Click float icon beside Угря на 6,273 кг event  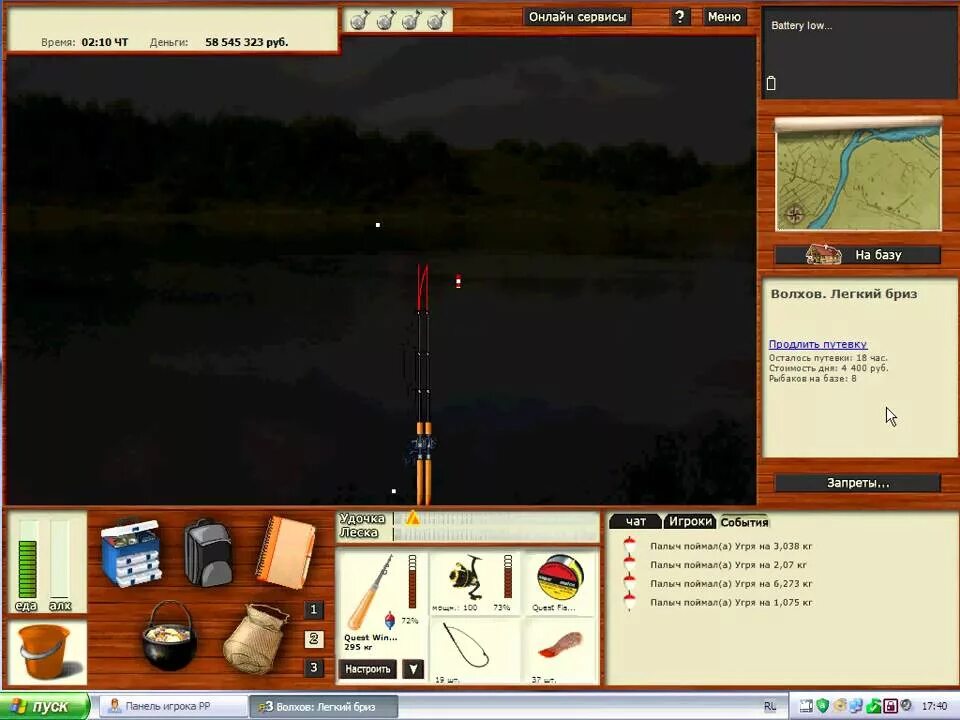point(629,583)
